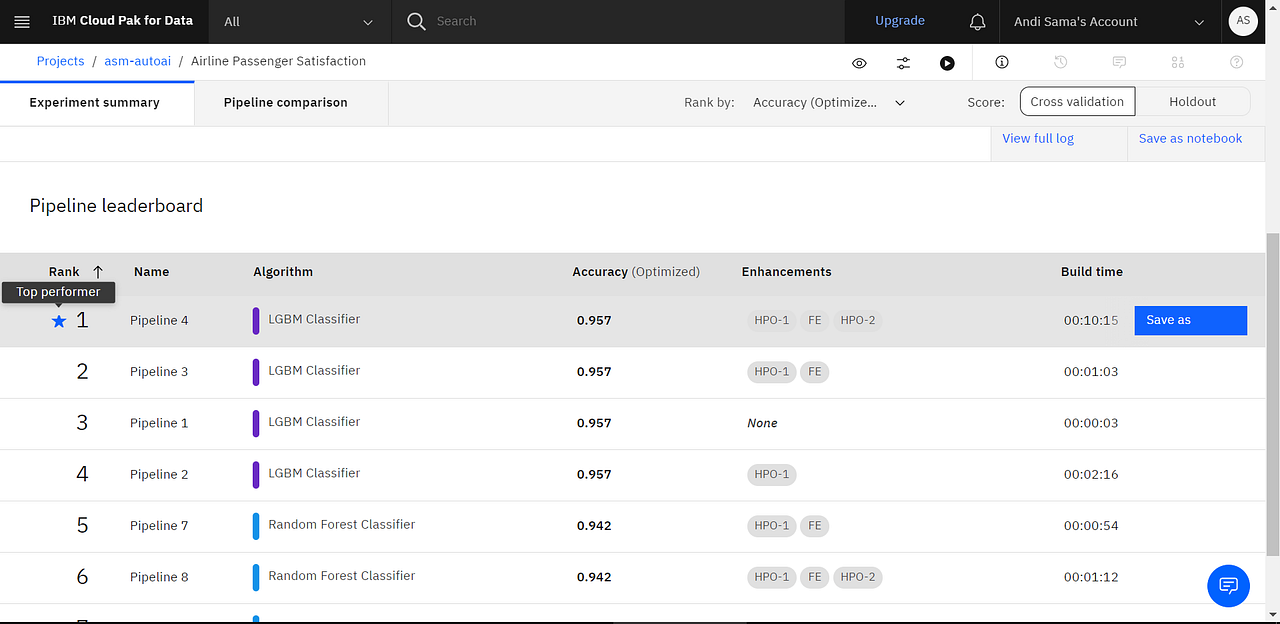Switch scoring to Holdout
This screenshot has width=1280, height=624.
pos(1194,101)
